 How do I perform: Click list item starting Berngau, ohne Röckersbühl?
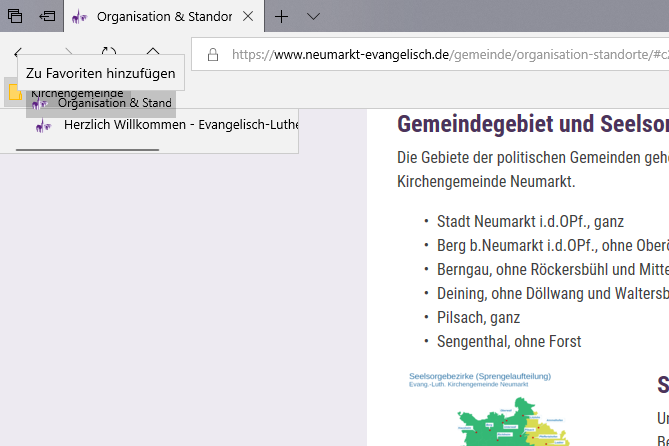[553, 270]
